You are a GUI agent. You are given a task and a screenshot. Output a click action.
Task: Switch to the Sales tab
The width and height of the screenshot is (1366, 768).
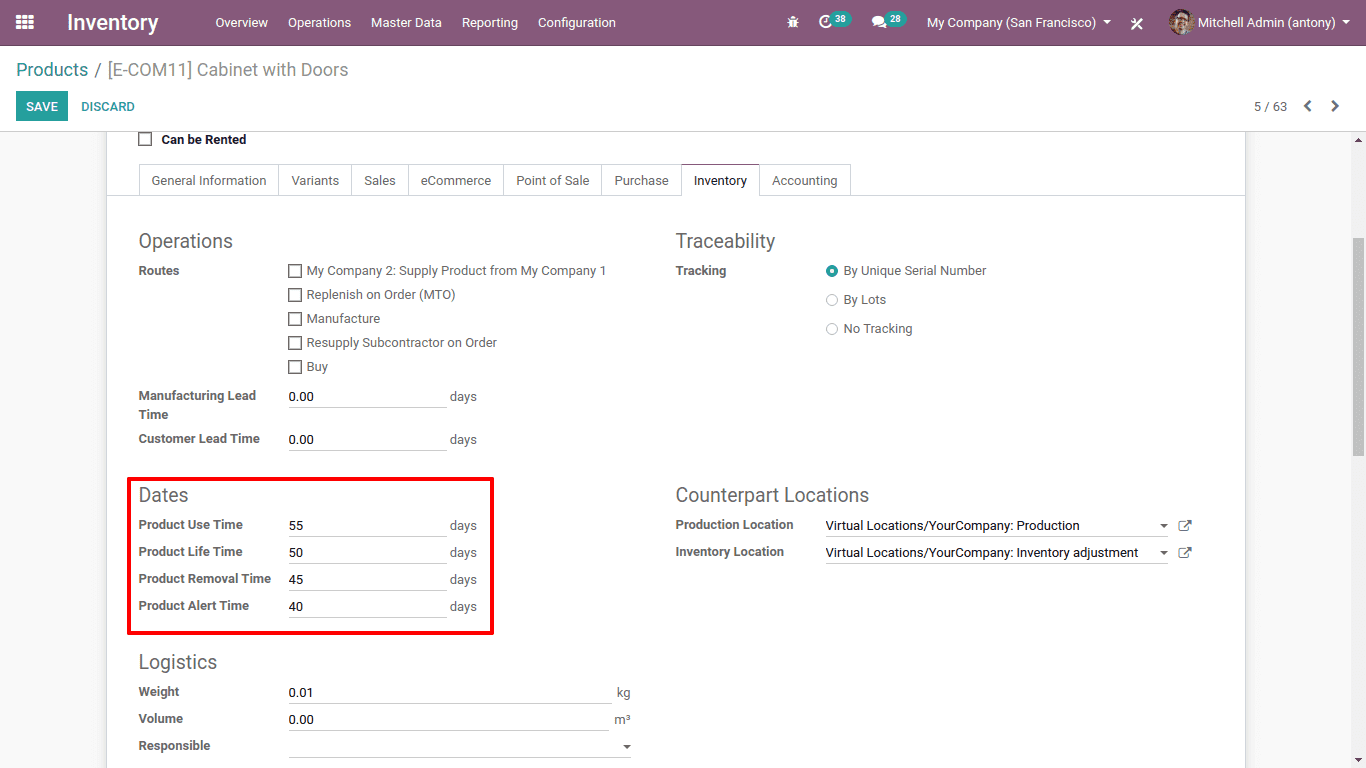(x=380, y=180)
